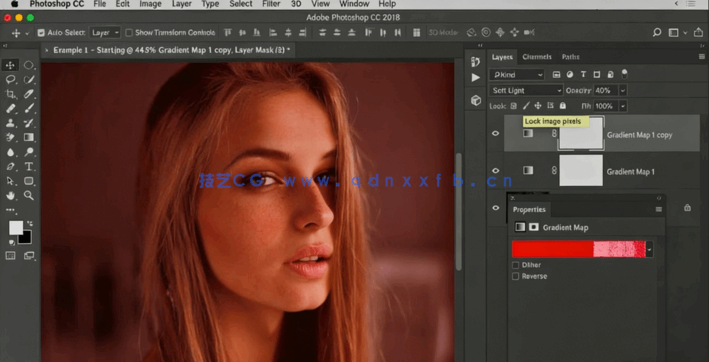Click the lock all padlock icon

coord(562,106)
